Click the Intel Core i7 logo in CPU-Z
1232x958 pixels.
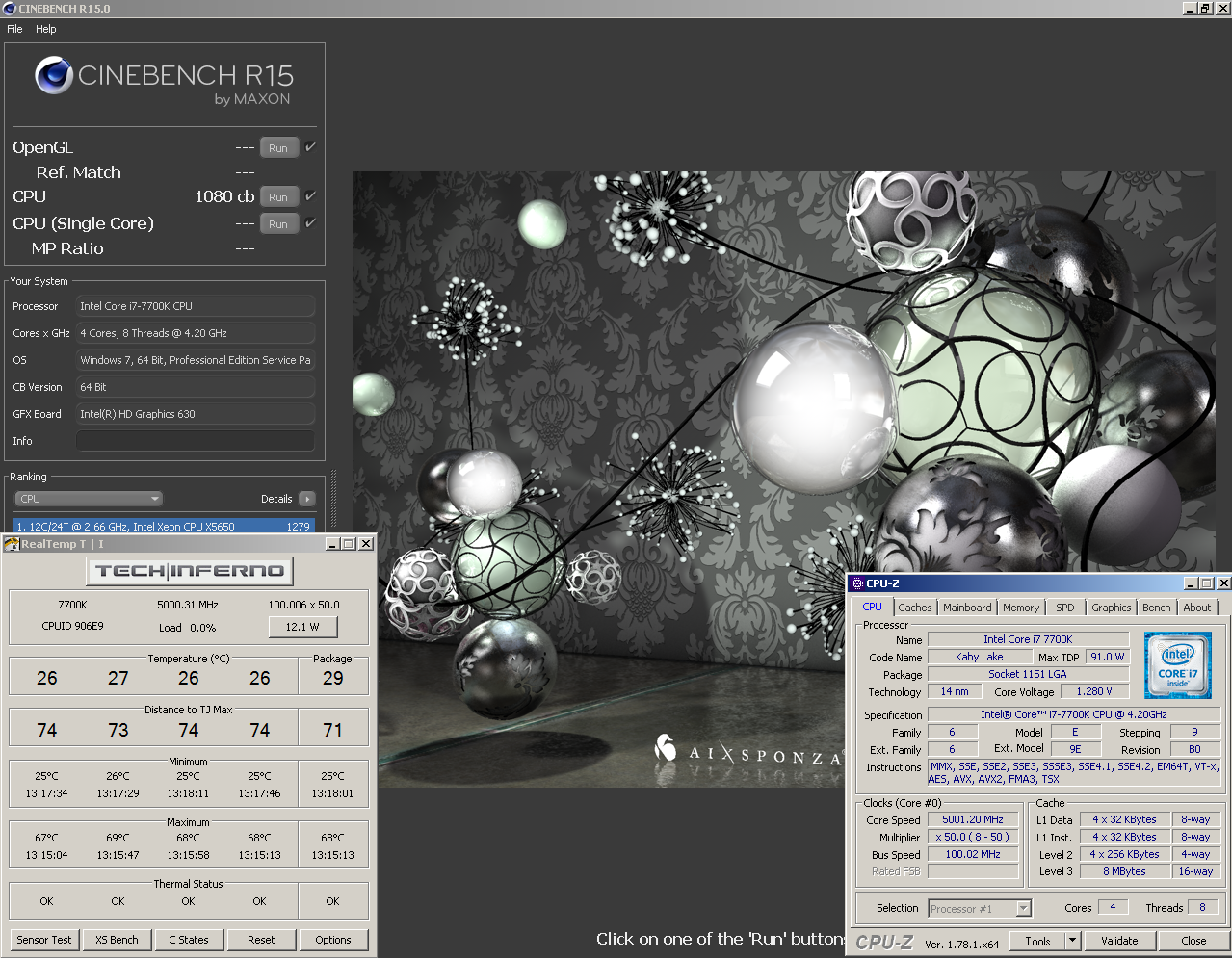coord(1177,665)
